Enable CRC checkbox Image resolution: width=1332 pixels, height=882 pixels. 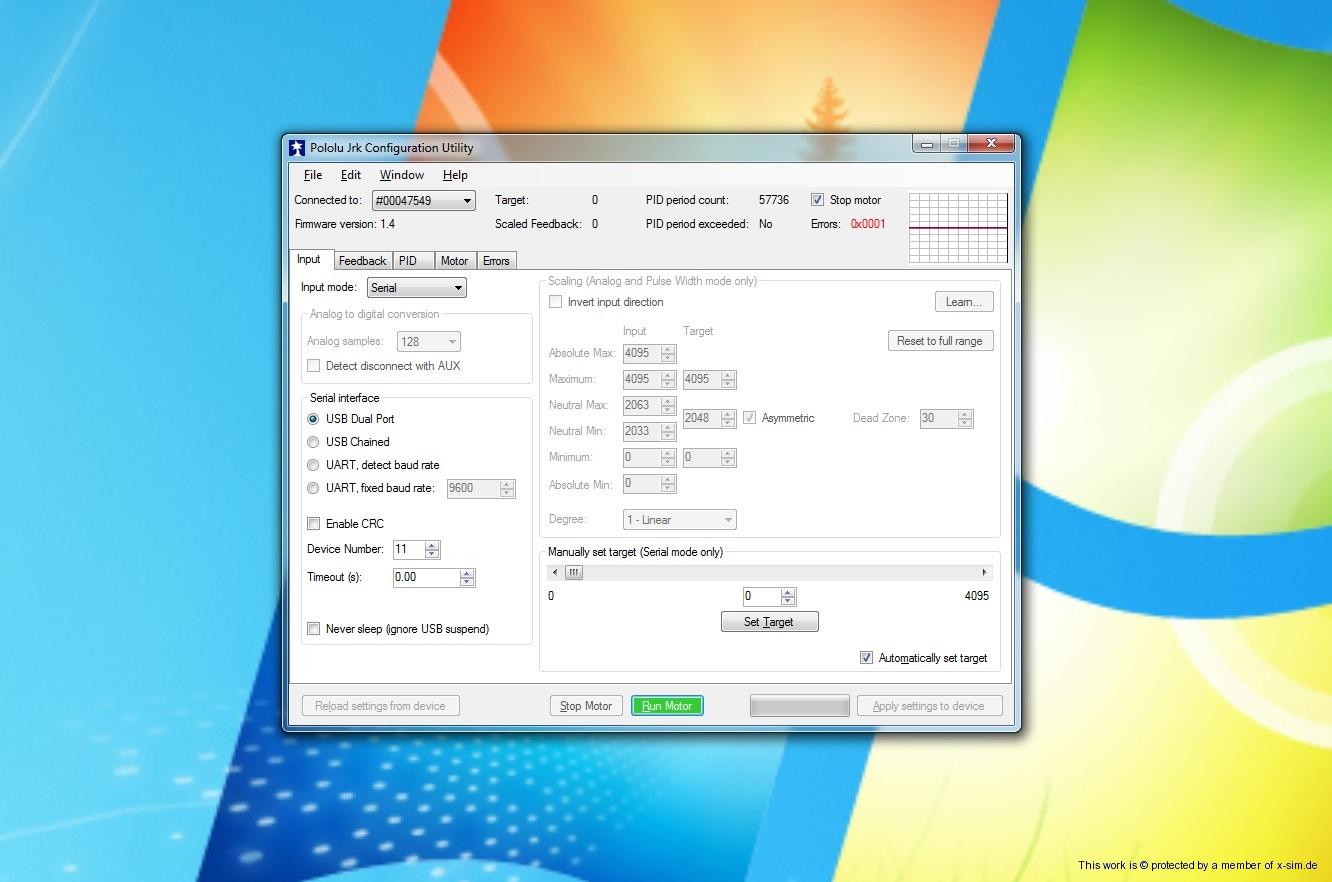314,524
